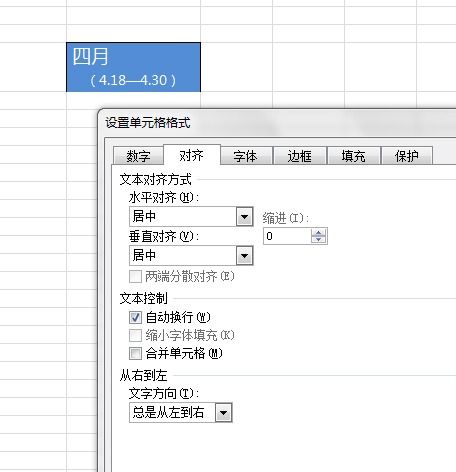
Task: Click the 文本对齐方式 section label
Action: [x=156, y=179]
